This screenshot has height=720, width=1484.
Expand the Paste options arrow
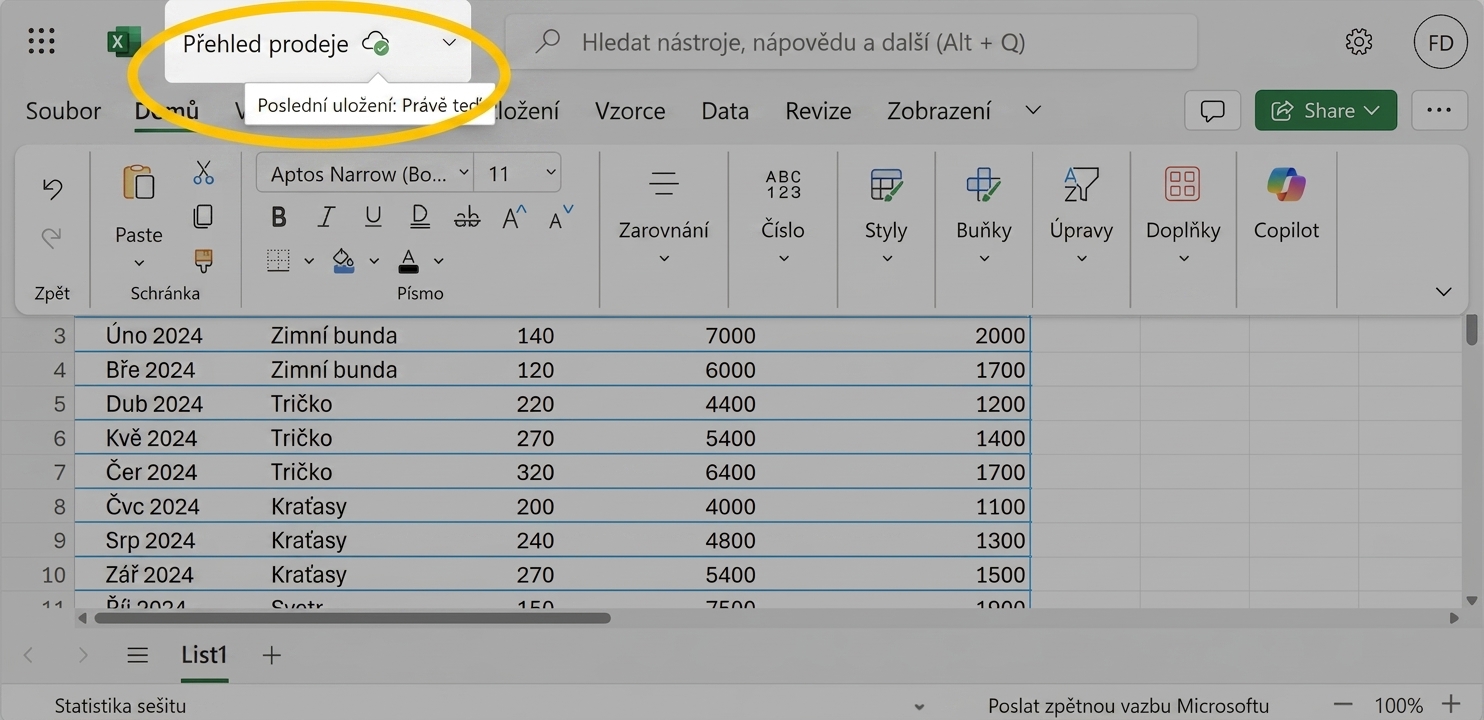(x=139, y=263)
